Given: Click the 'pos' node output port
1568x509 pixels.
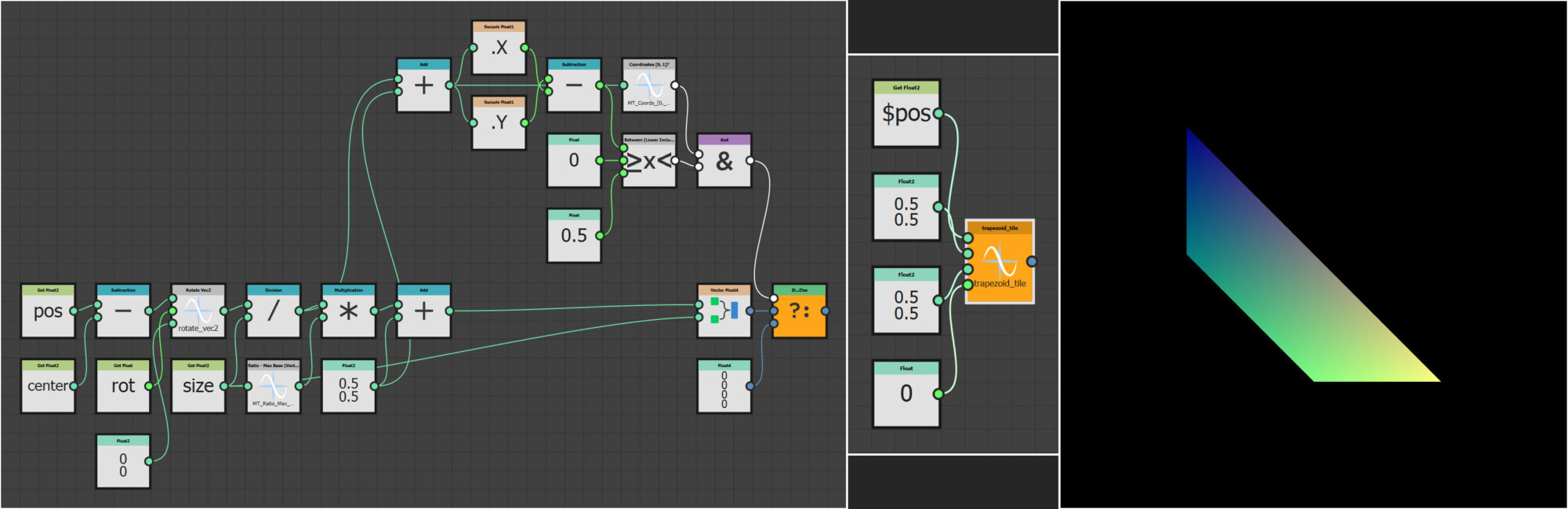Looking at the screenshot, I should pos(73,311).
